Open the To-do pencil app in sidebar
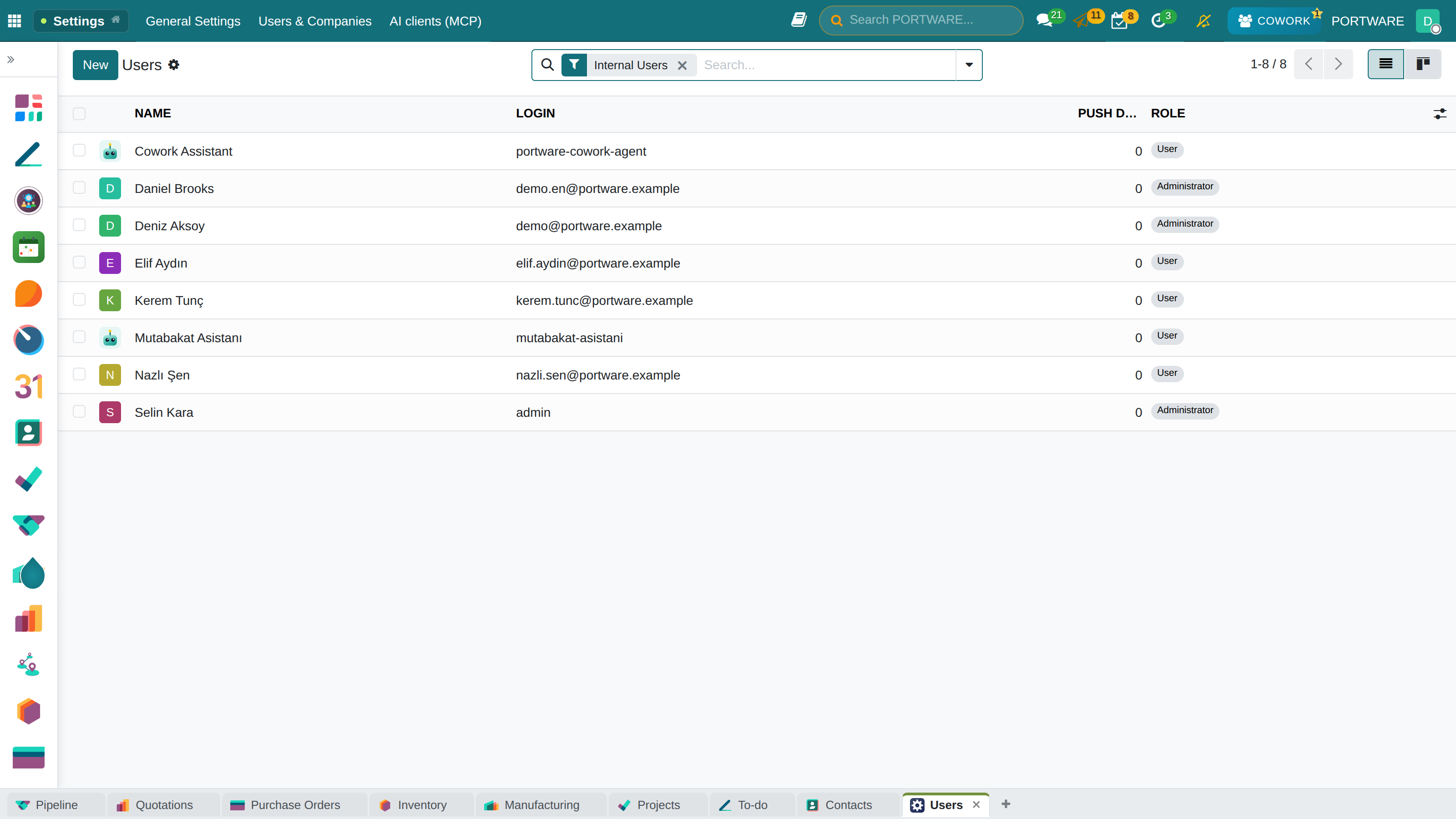The height and width of the screenshot is (819, 1456). coord(29,154)
